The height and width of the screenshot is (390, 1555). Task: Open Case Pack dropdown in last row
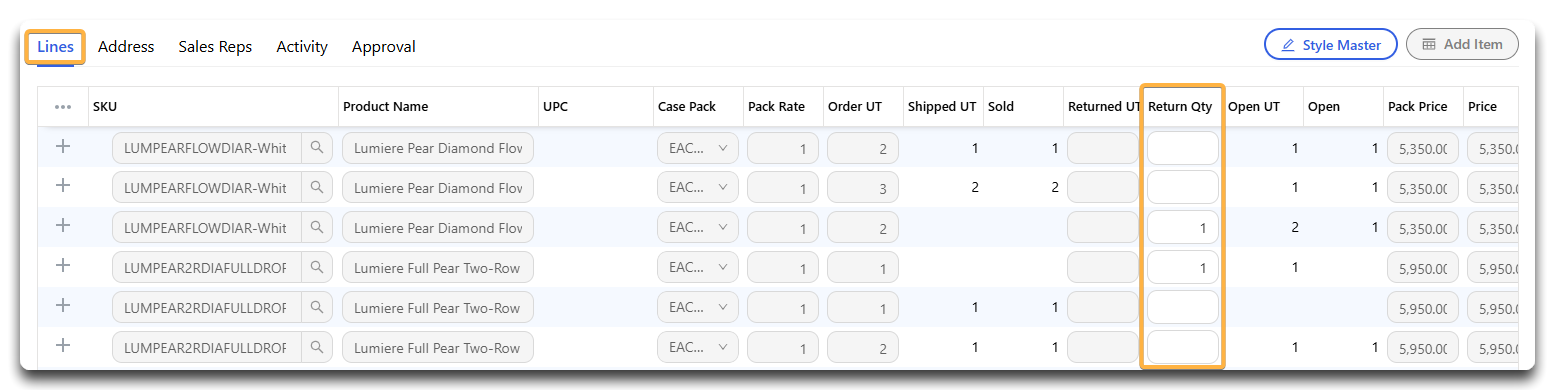point(698,348)
